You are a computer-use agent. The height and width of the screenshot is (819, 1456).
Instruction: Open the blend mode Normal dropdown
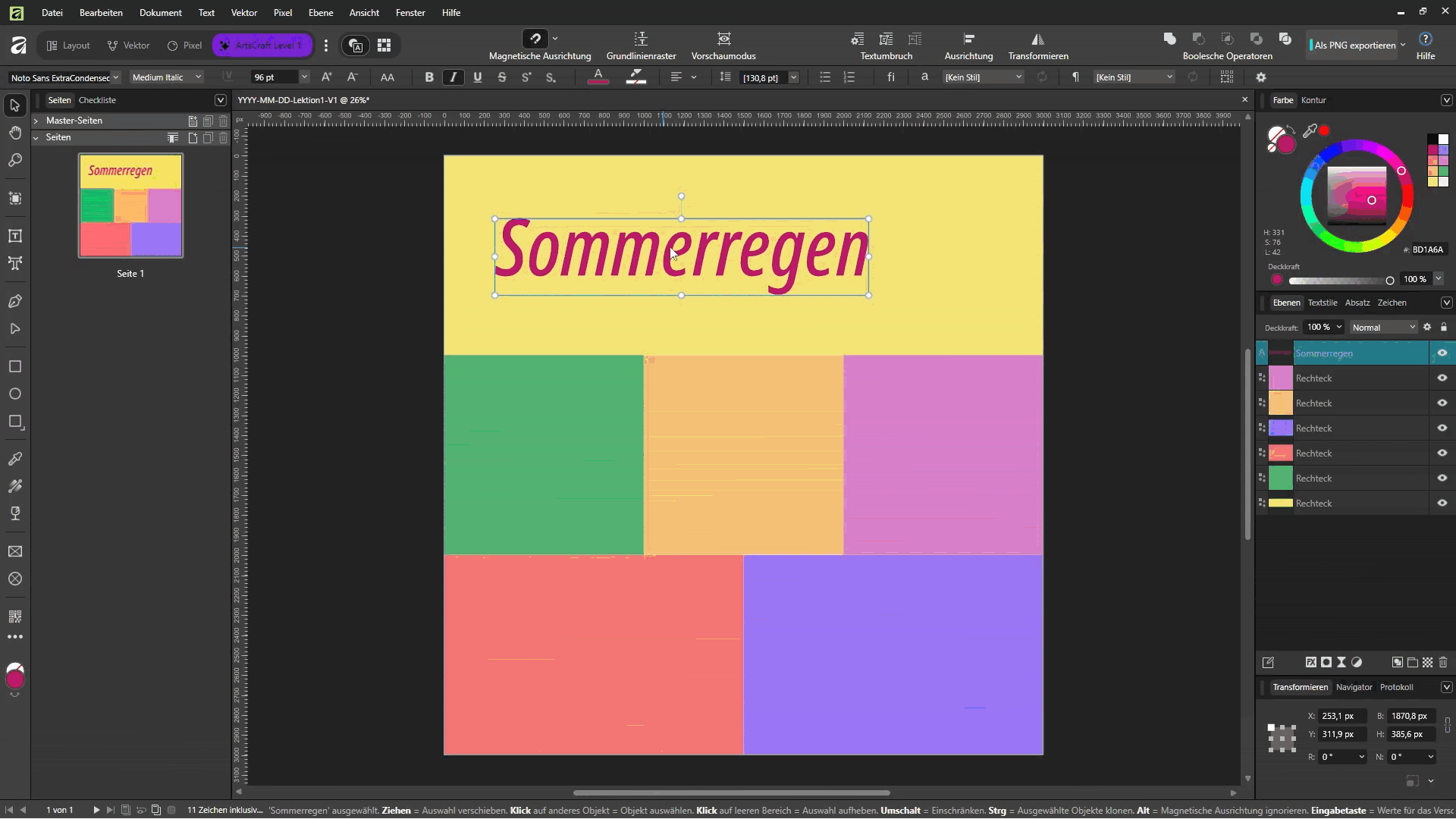[1383, 328]
